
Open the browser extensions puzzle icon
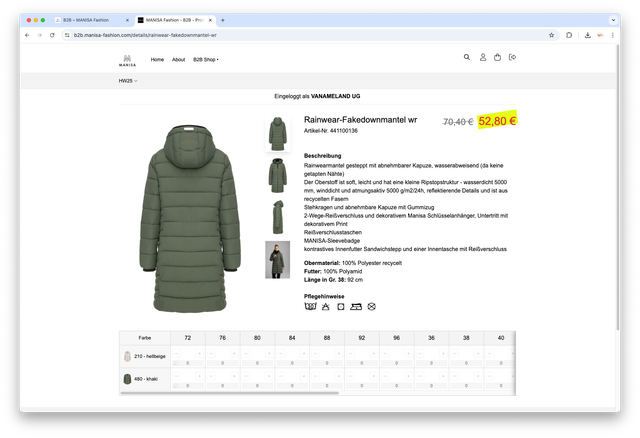pos(569,34)
